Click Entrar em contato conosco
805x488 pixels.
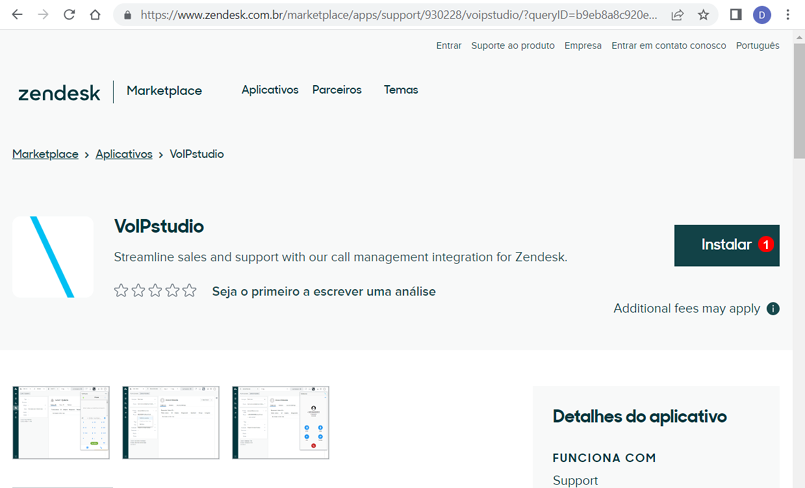coord(668,46)
